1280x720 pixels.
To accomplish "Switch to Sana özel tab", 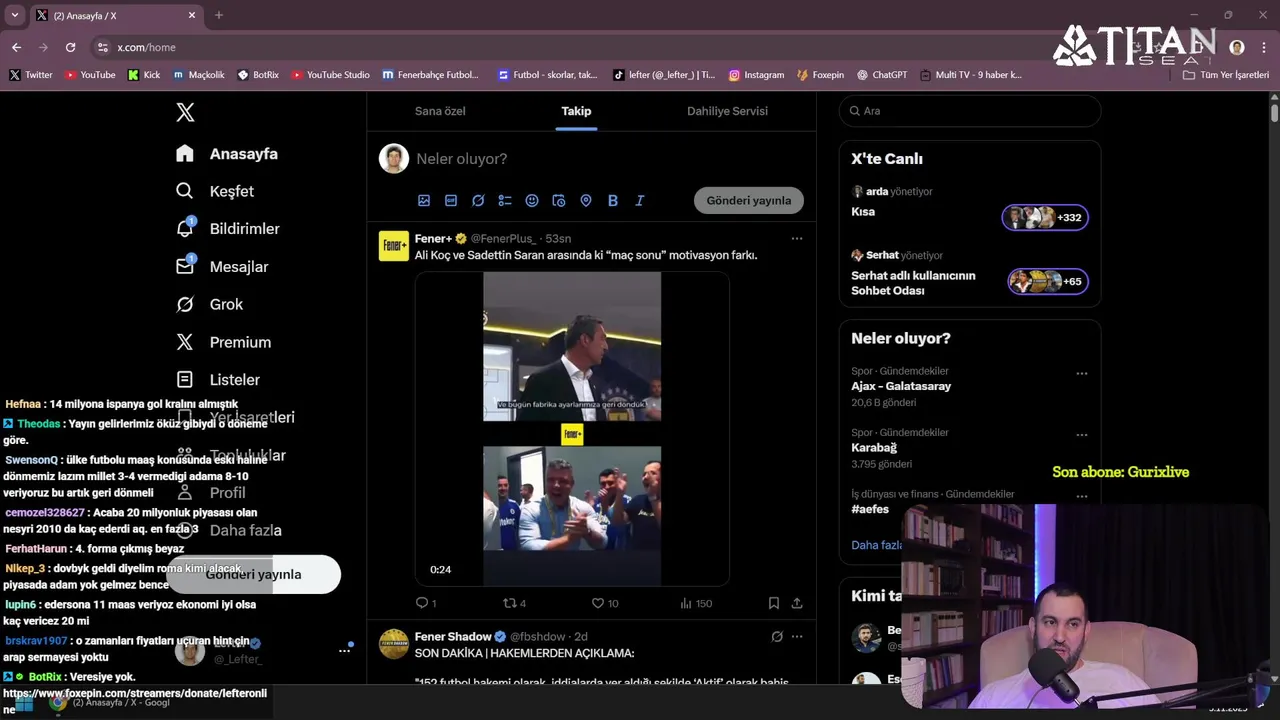I will pos(440,111).
